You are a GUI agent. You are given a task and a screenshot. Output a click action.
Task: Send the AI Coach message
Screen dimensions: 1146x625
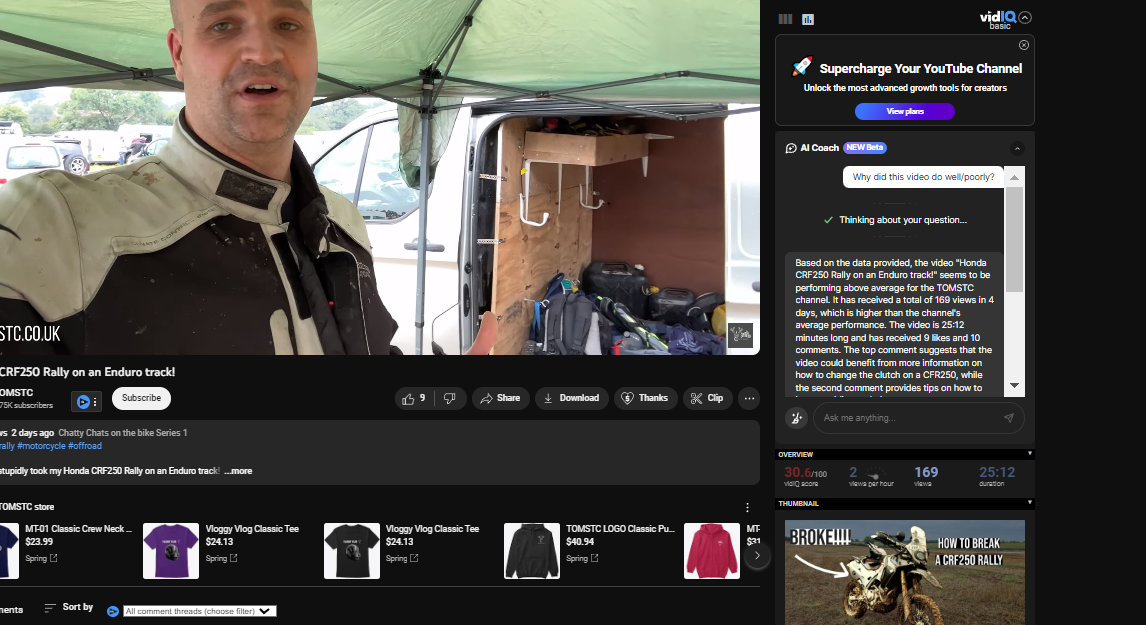pyautogui.click(x=1008, y=418)
